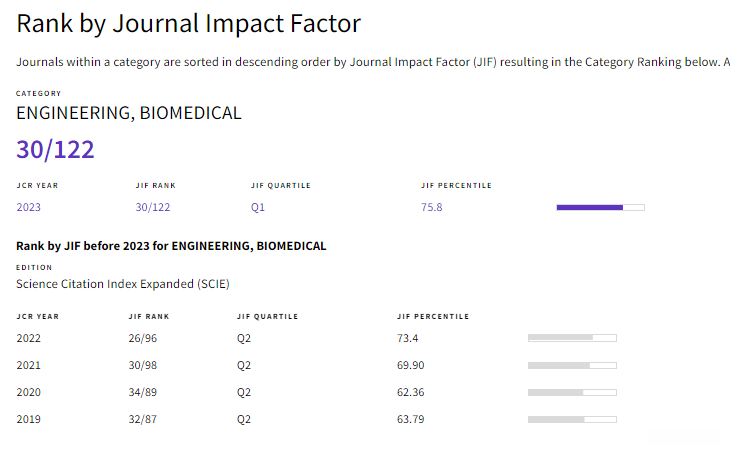The width and height of the screenshot is (730, 452).
Task: Click the 69.90 percentile value
Action: coord(410,365)
